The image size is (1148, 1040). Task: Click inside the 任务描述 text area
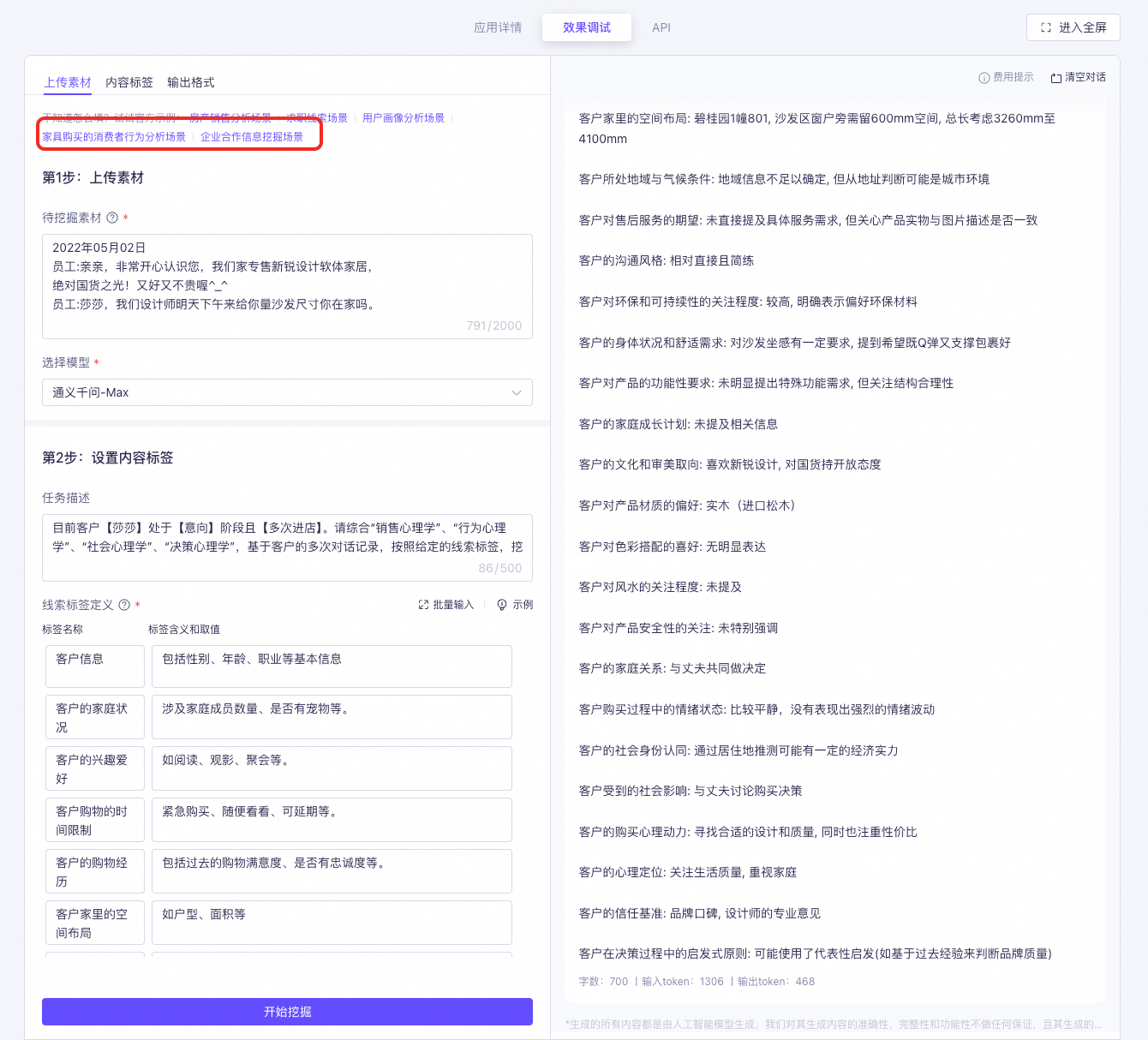(287, 547)
